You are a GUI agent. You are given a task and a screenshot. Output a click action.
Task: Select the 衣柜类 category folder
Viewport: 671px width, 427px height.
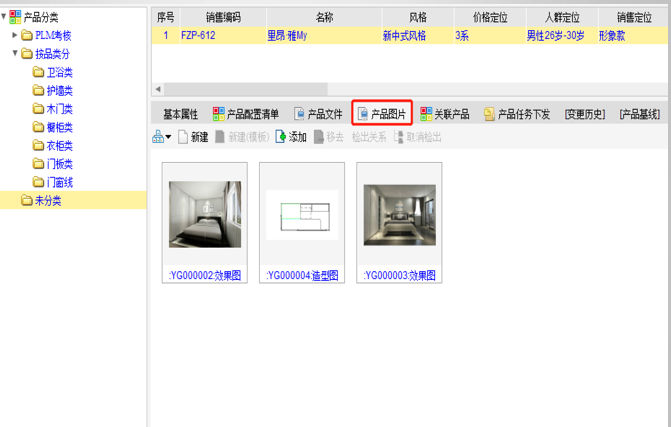(53, 145)
